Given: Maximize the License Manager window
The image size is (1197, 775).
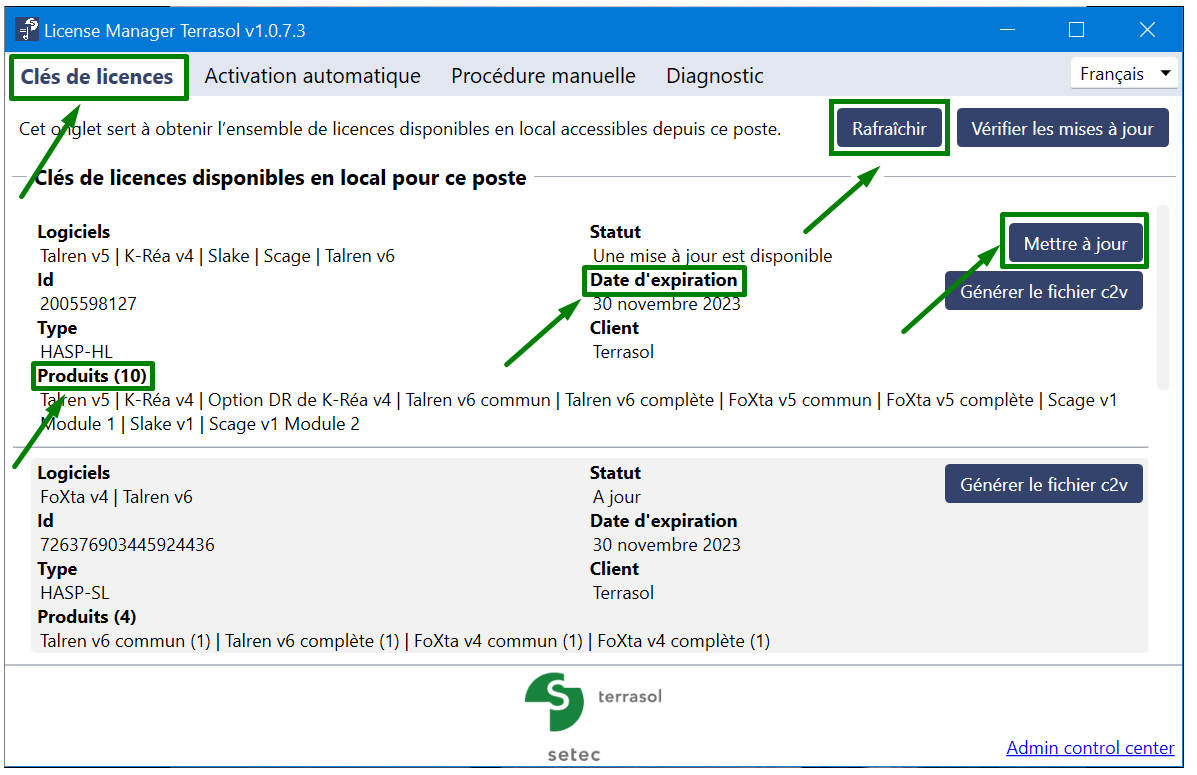Looking at the screenshot, I should (x=1076, y=30).
